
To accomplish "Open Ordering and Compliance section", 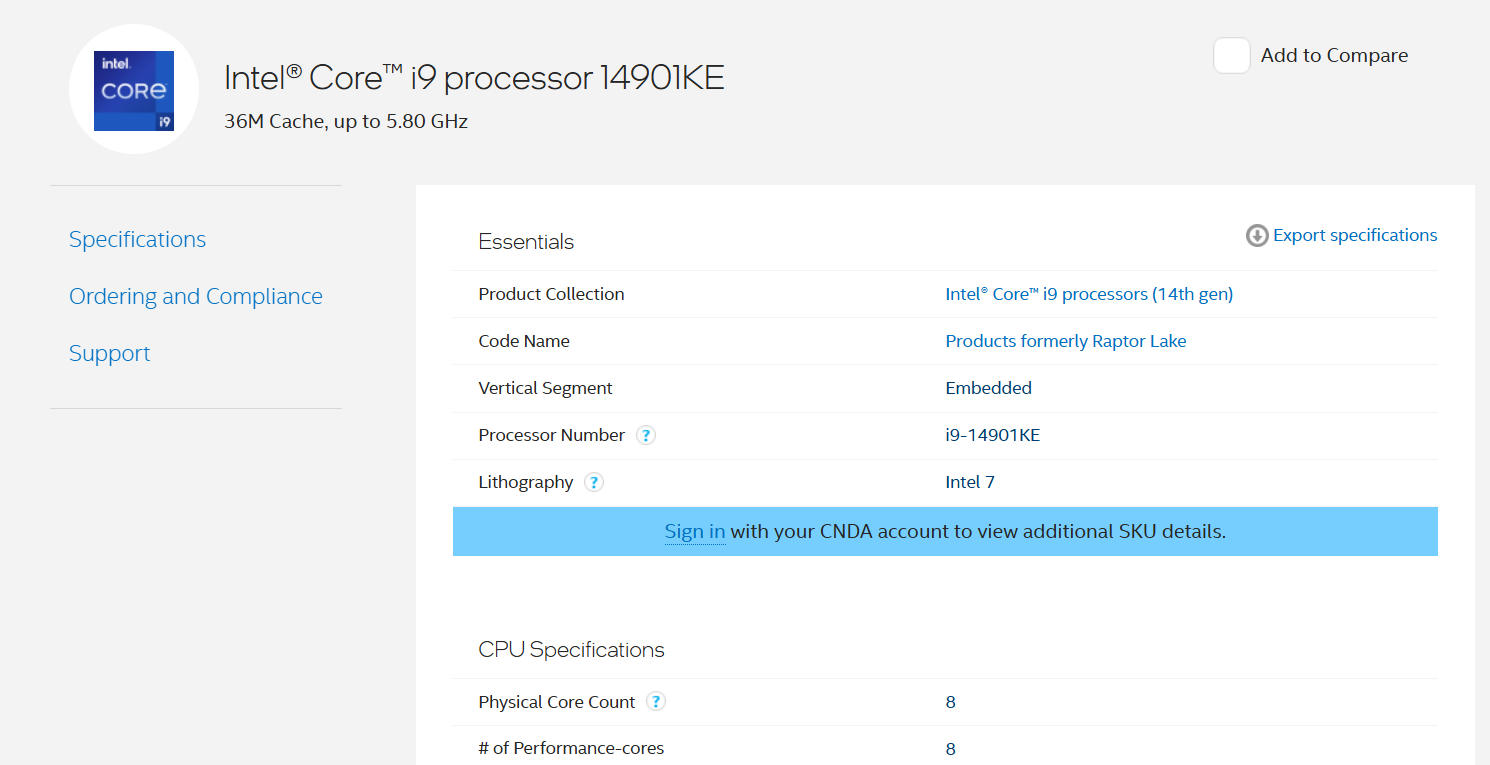I will pos(196,296).
